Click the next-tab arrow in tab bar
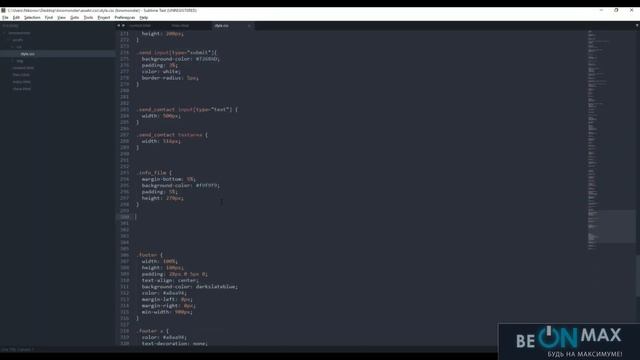Viewport: 640px width, 360px height. [x=123, y=25]
